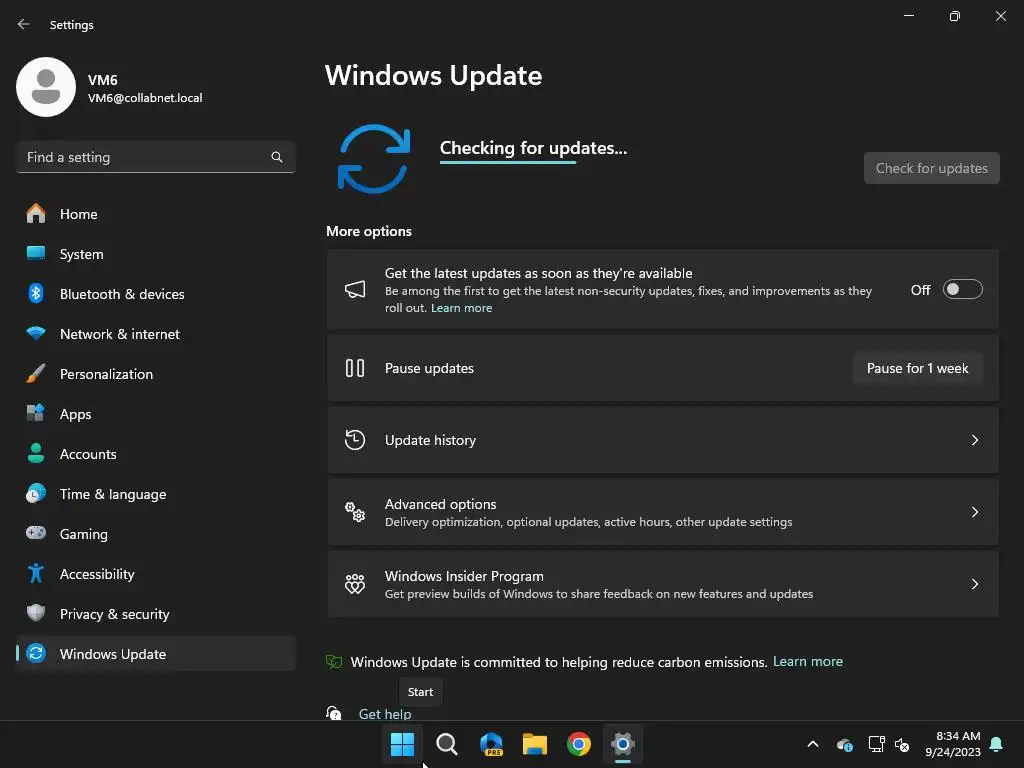
Task: Open the notification bell on taskbar
Action: [997, 744]
